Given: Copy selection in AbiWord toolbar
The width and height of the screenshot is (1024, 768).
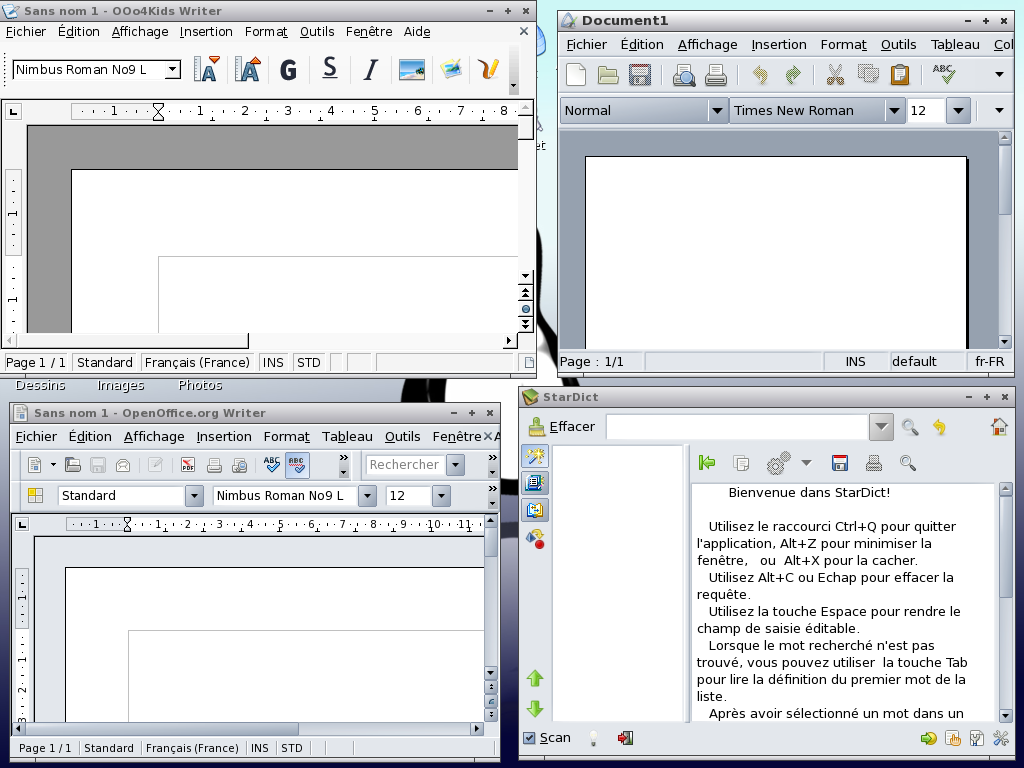Looking at the screenshot, I should 868,74.
